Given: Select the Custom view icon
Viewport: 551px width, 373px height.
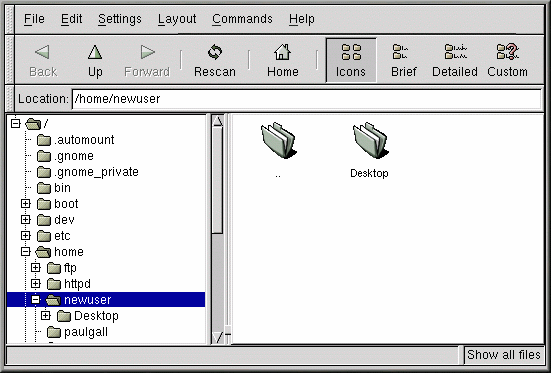Looking at the screenshot, I should point(507,52).
